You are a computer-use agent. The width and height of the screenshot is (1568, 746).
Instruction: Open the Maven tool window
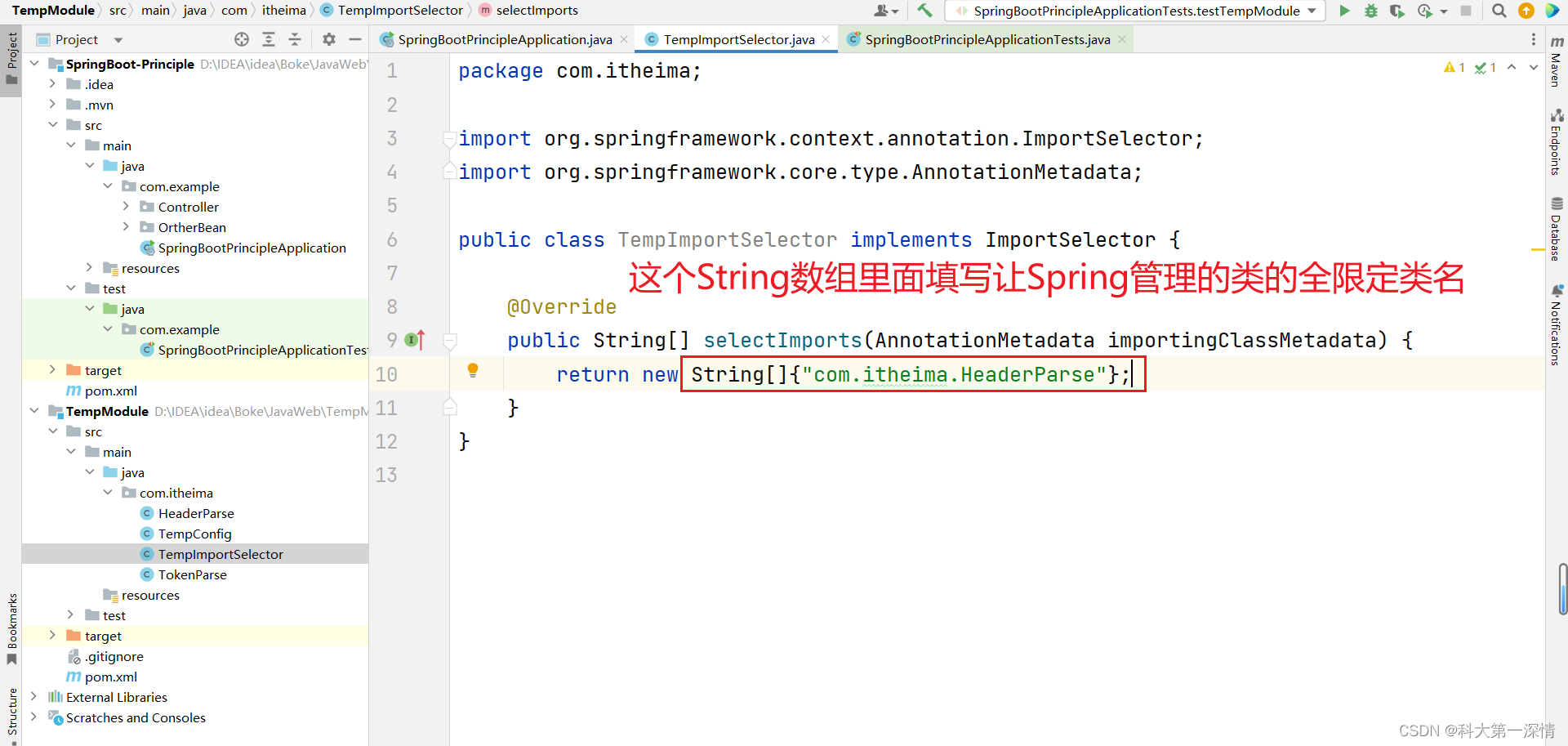(1557, 60)
